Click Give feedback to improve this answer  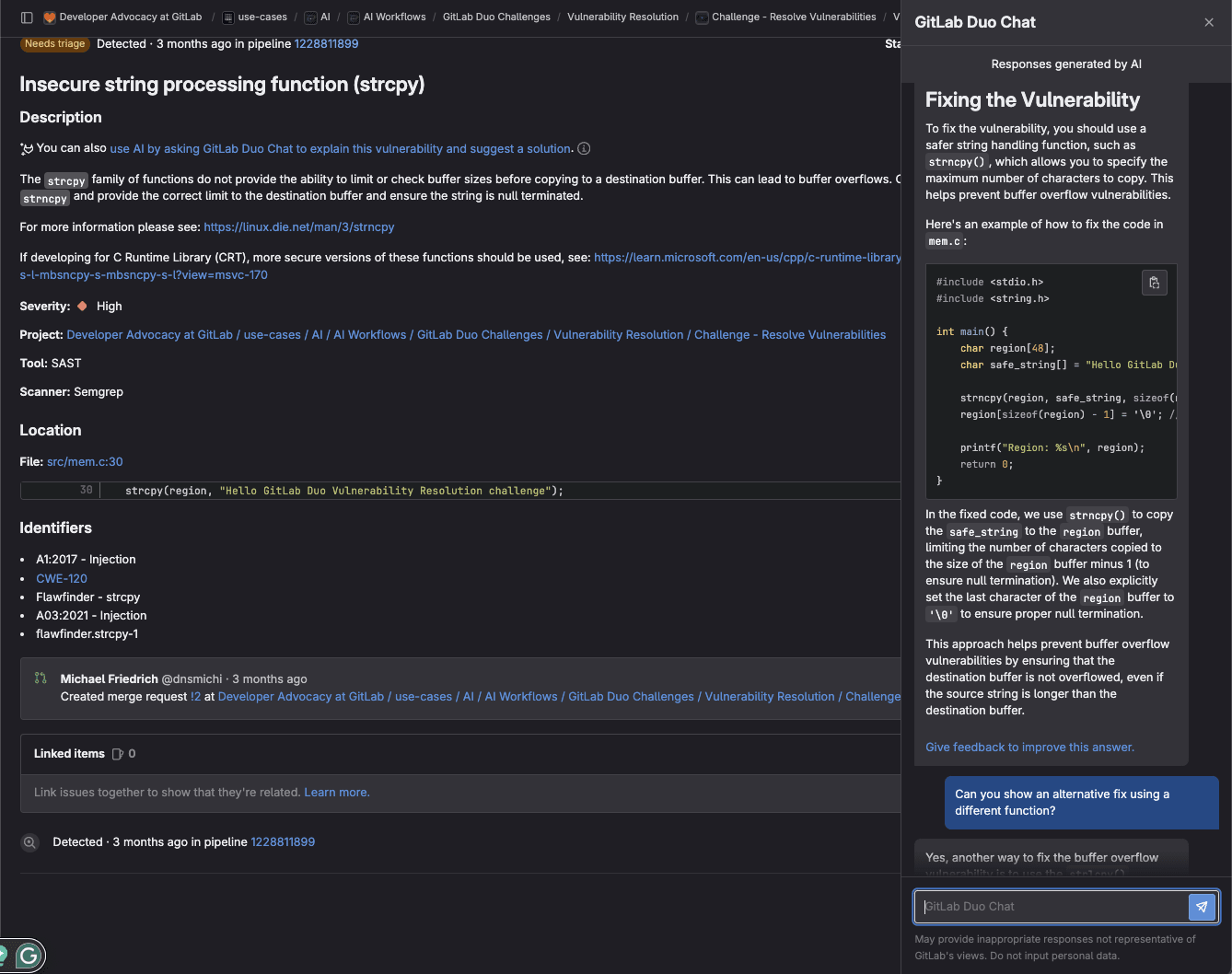1029,747
